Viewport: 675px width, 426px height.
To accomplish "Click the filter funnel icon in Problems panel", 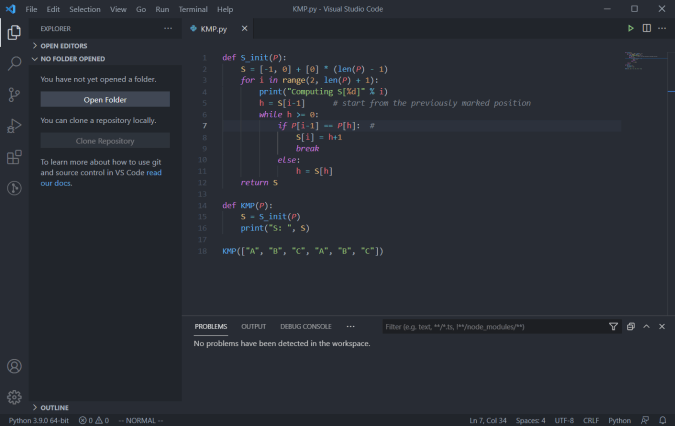I will (613, 327).
